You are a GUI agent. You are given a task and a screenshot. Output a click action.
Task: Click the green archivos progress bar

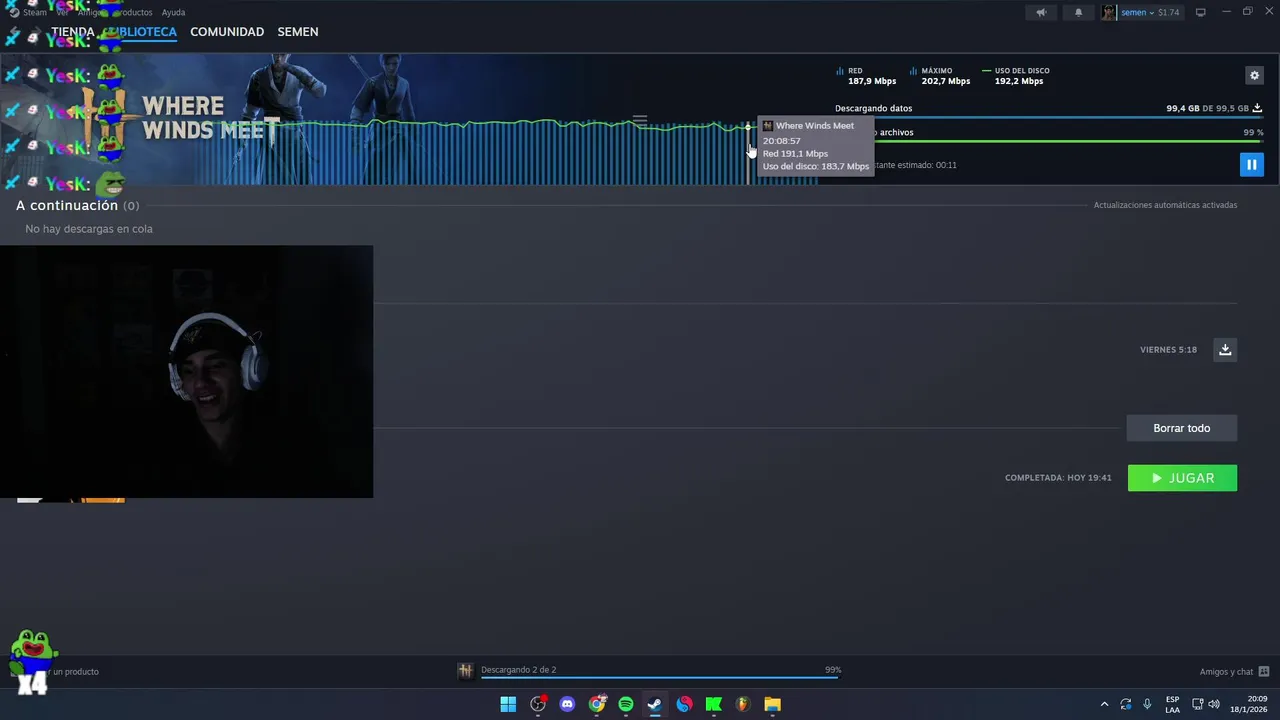pyautogui.click(x=1069, y=142)
